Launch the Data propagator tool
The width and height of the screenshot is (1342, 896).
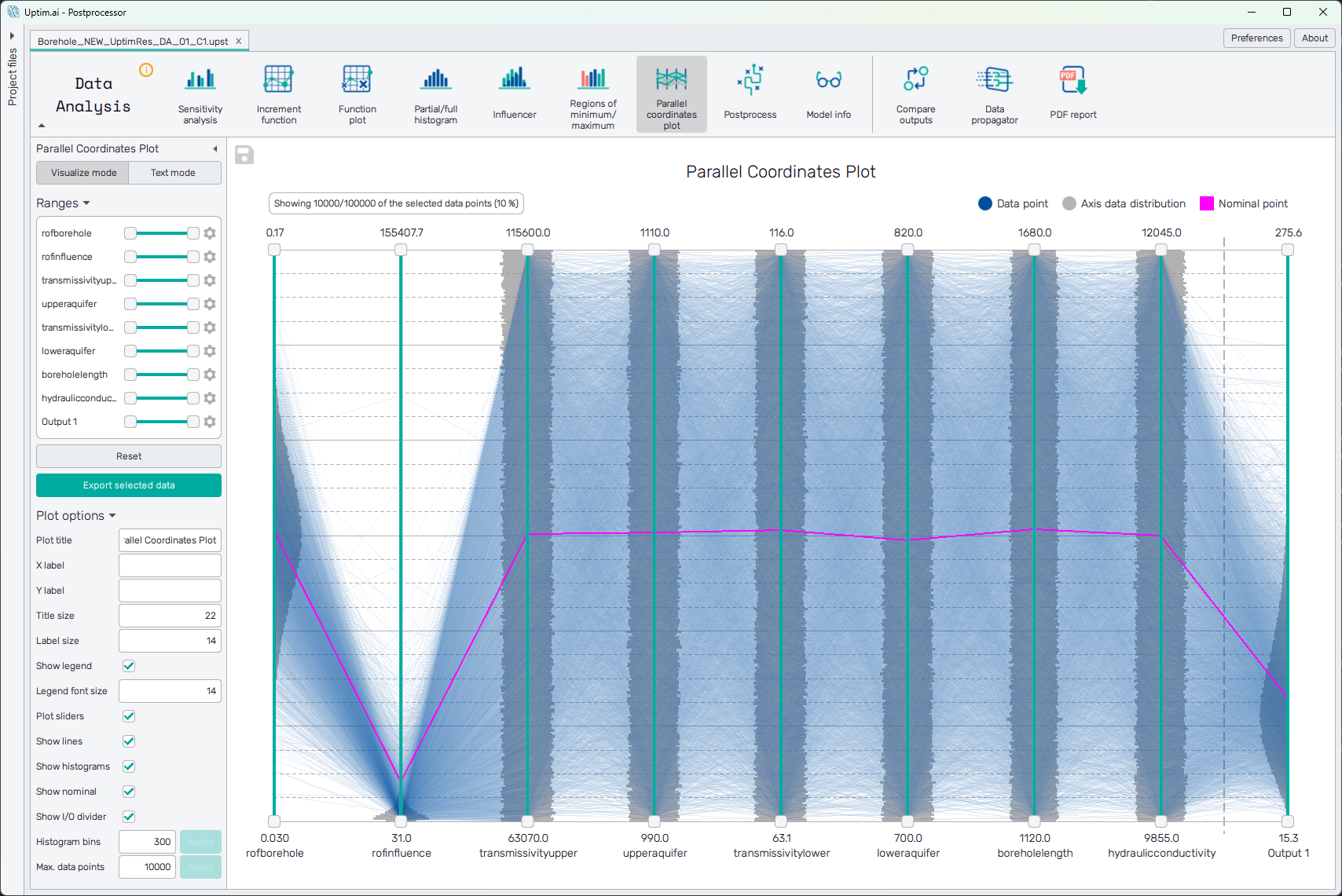pyautogui.click(x=994, y=93)
